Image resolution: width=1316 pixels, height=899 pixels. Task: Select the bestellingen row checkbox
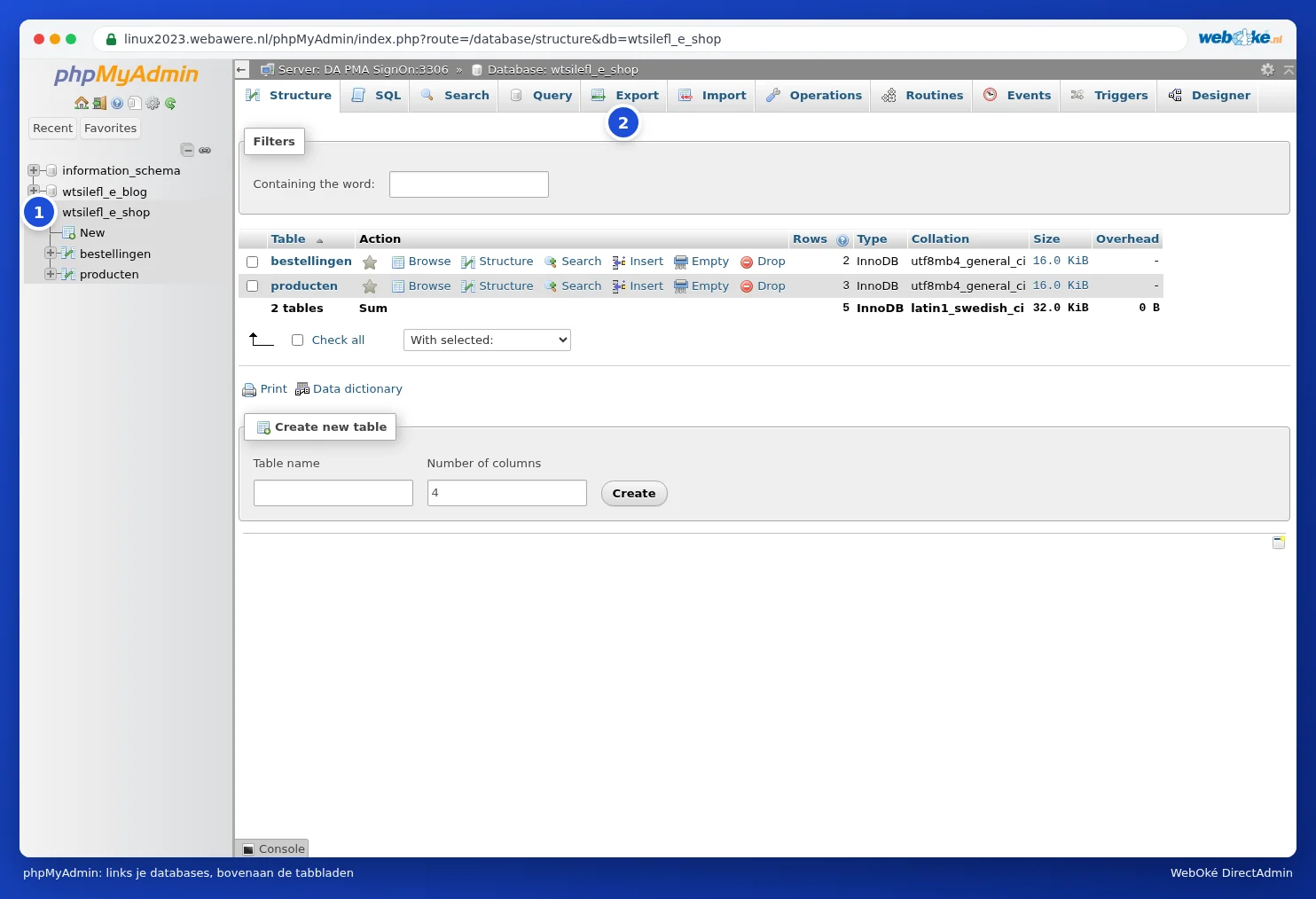(252, 262)
